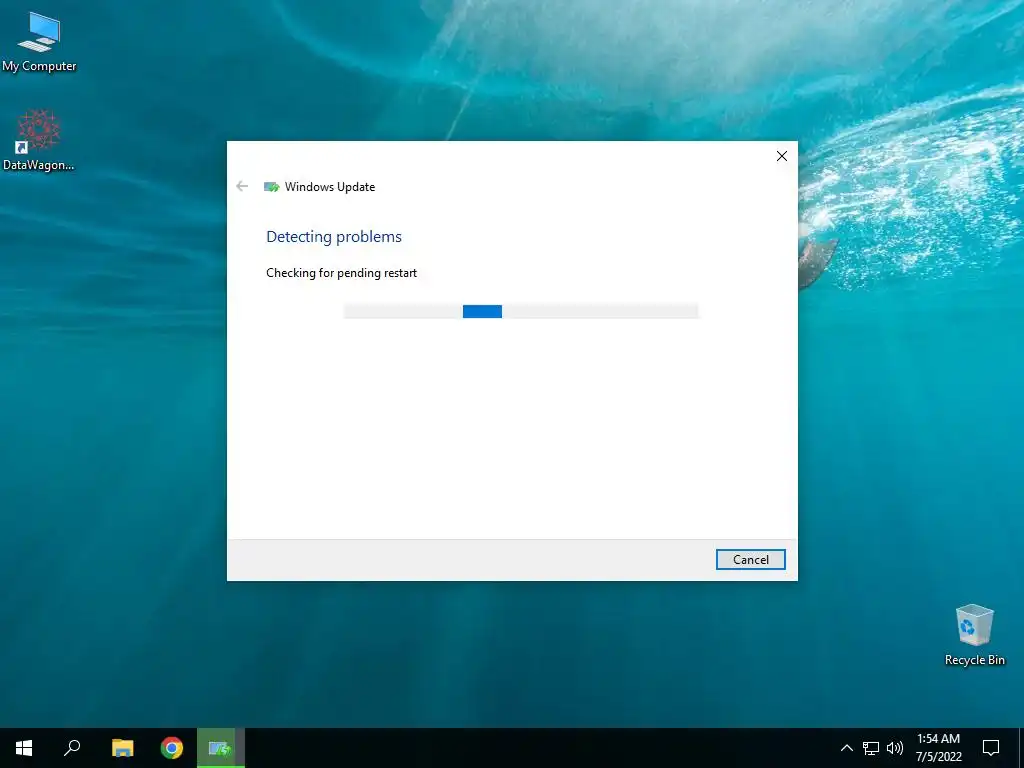Click the Detecting problems progress bar
This screenshot has height=768, width=1024.
(521, 312)
